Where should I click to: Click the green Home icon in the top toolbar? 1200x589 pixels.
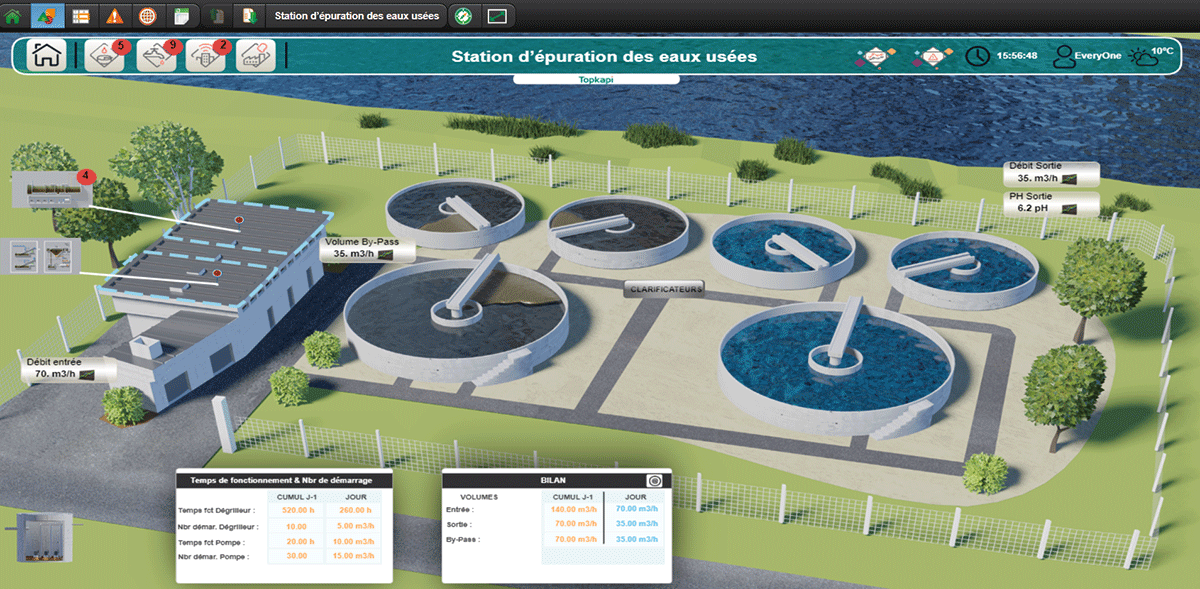pyautogui.click(x=12, y=15)
